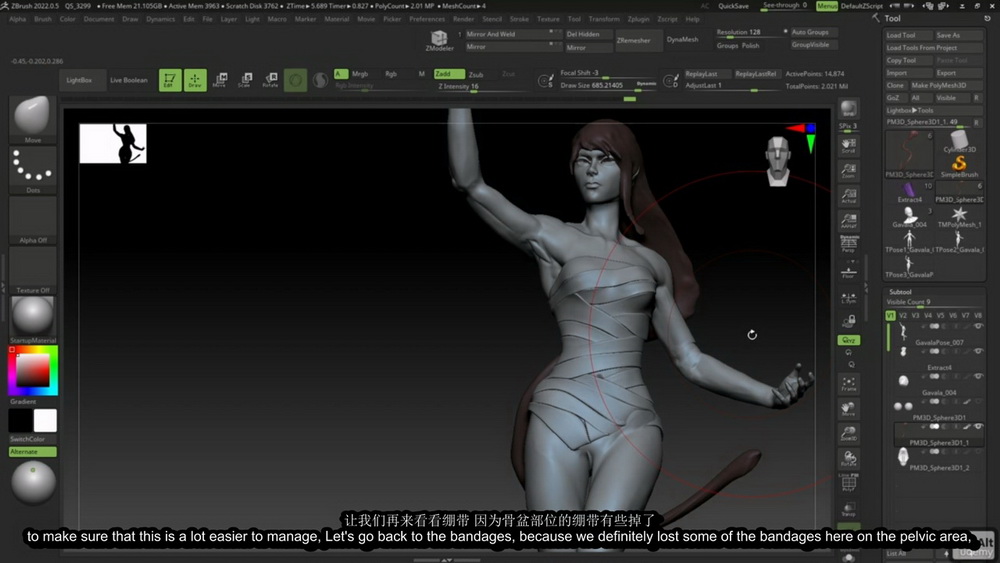
Task: Toggle Edit mode button
Action: [170, 80]
